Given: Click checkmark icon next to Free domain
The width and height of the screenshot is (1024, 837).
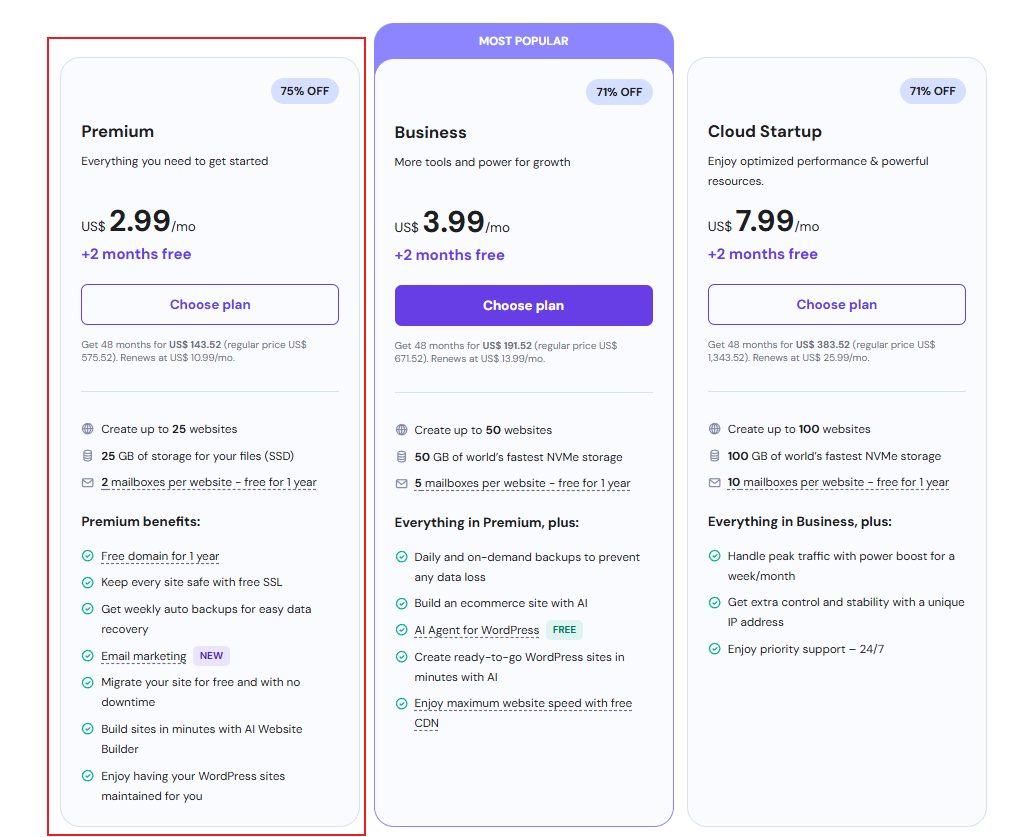Looking at the screenshot, I should [x=88, y=556].
